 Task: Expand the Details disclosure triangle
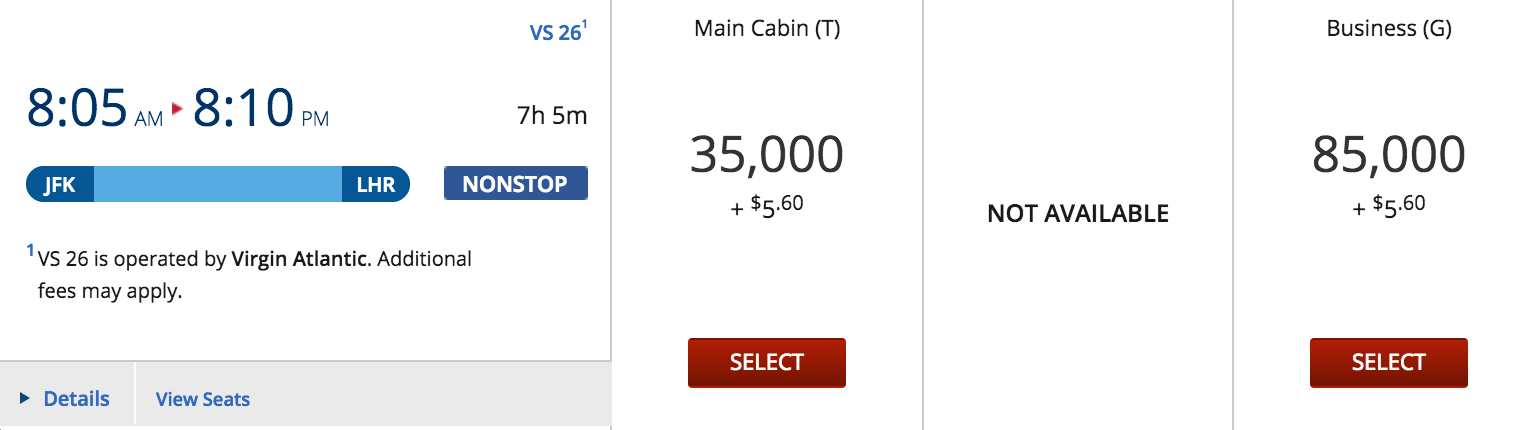25,399
